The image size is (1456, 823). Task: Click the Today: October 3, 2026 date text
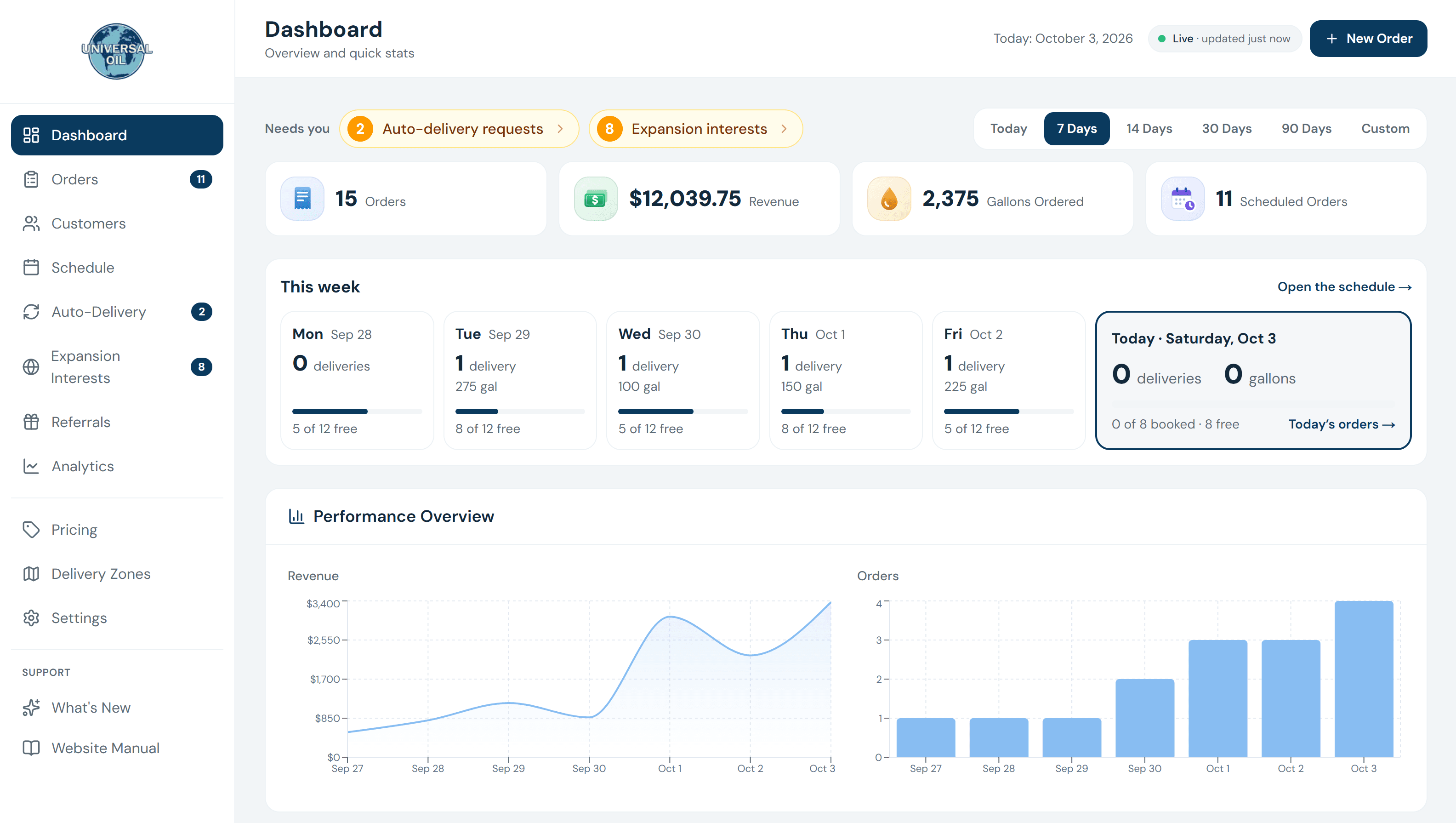coord(1063,39)
